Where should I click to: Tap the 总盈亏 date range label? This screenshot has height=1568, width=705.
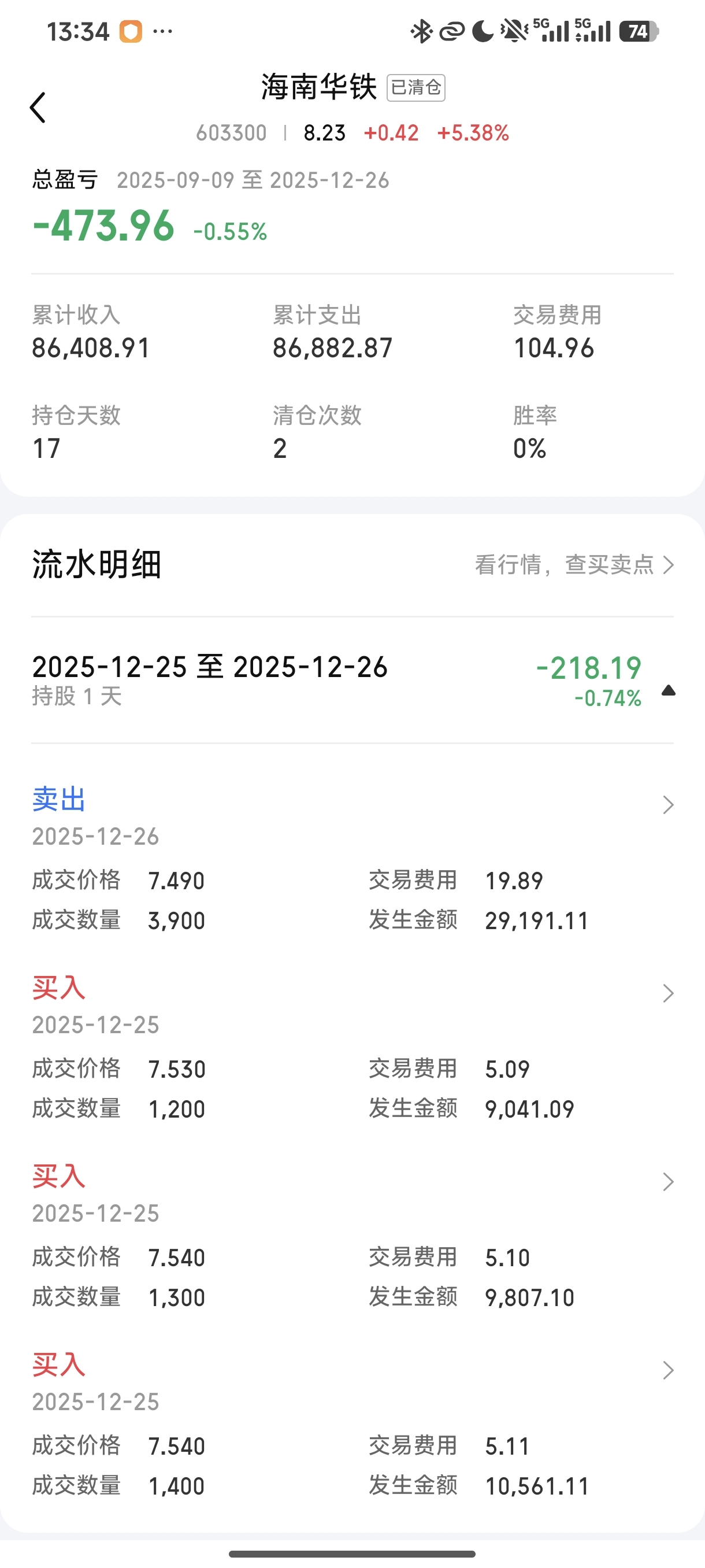(x=253, y=180)
